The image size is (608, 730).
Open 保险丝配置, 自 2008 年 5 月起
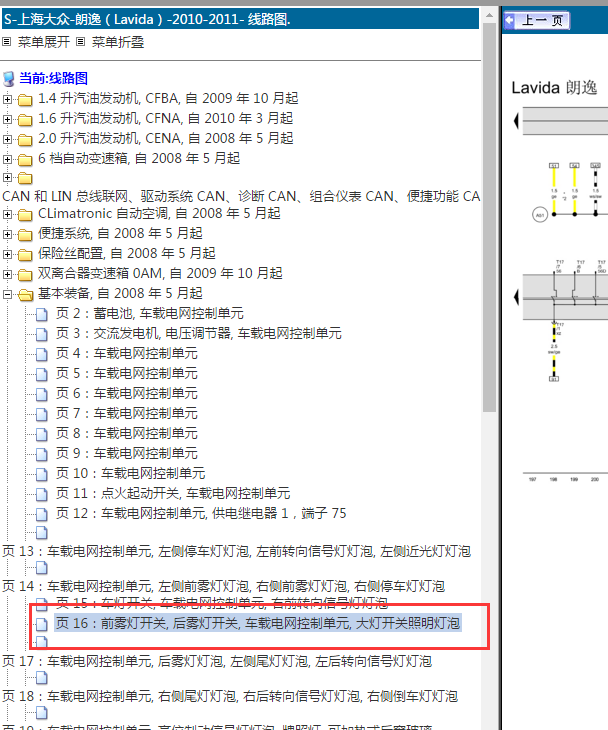(x=127, y=253)
